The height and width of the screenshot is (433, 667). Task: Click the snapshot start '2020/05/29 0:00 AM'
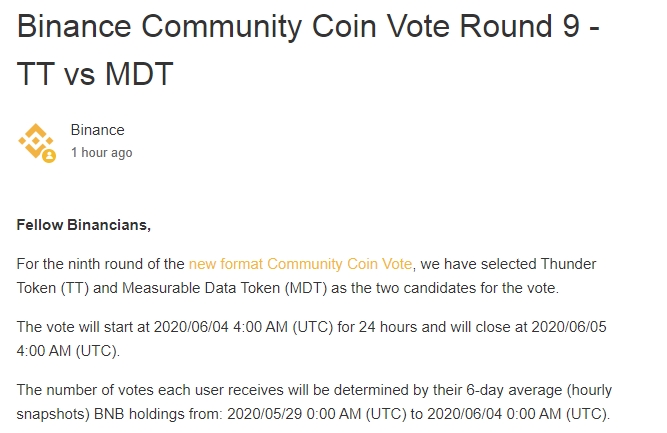tap(294, 414)
